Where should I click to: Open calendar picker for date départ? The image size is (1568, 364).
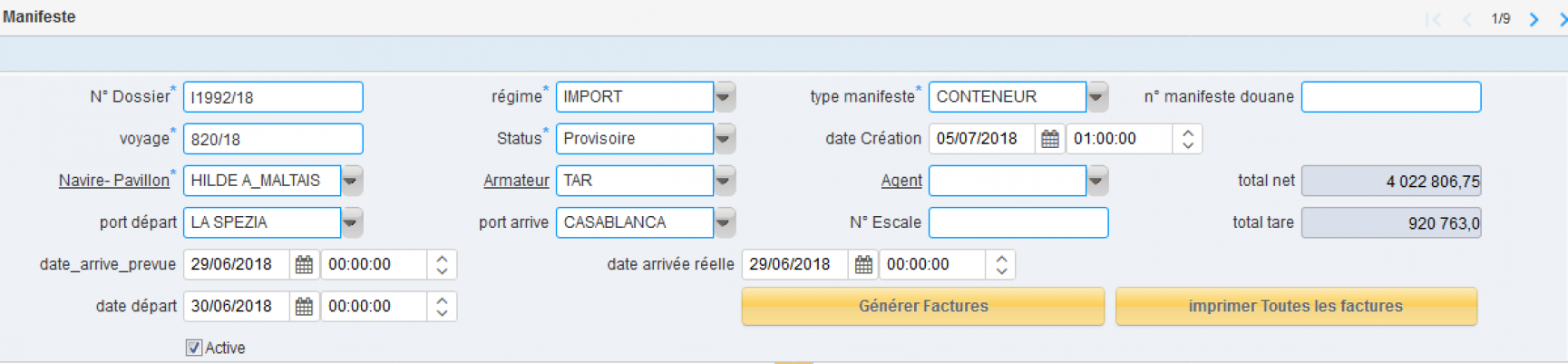pyautogui.click(x=304, y=307)
